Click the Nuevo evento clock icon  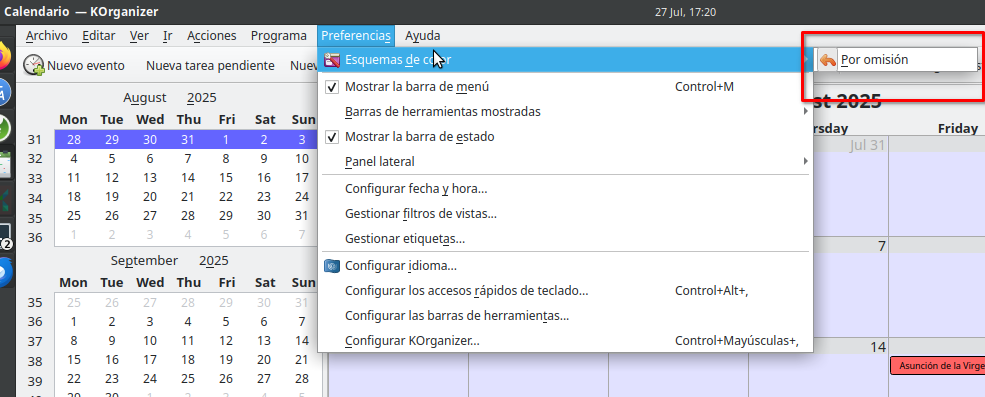(x=34, y=65)
